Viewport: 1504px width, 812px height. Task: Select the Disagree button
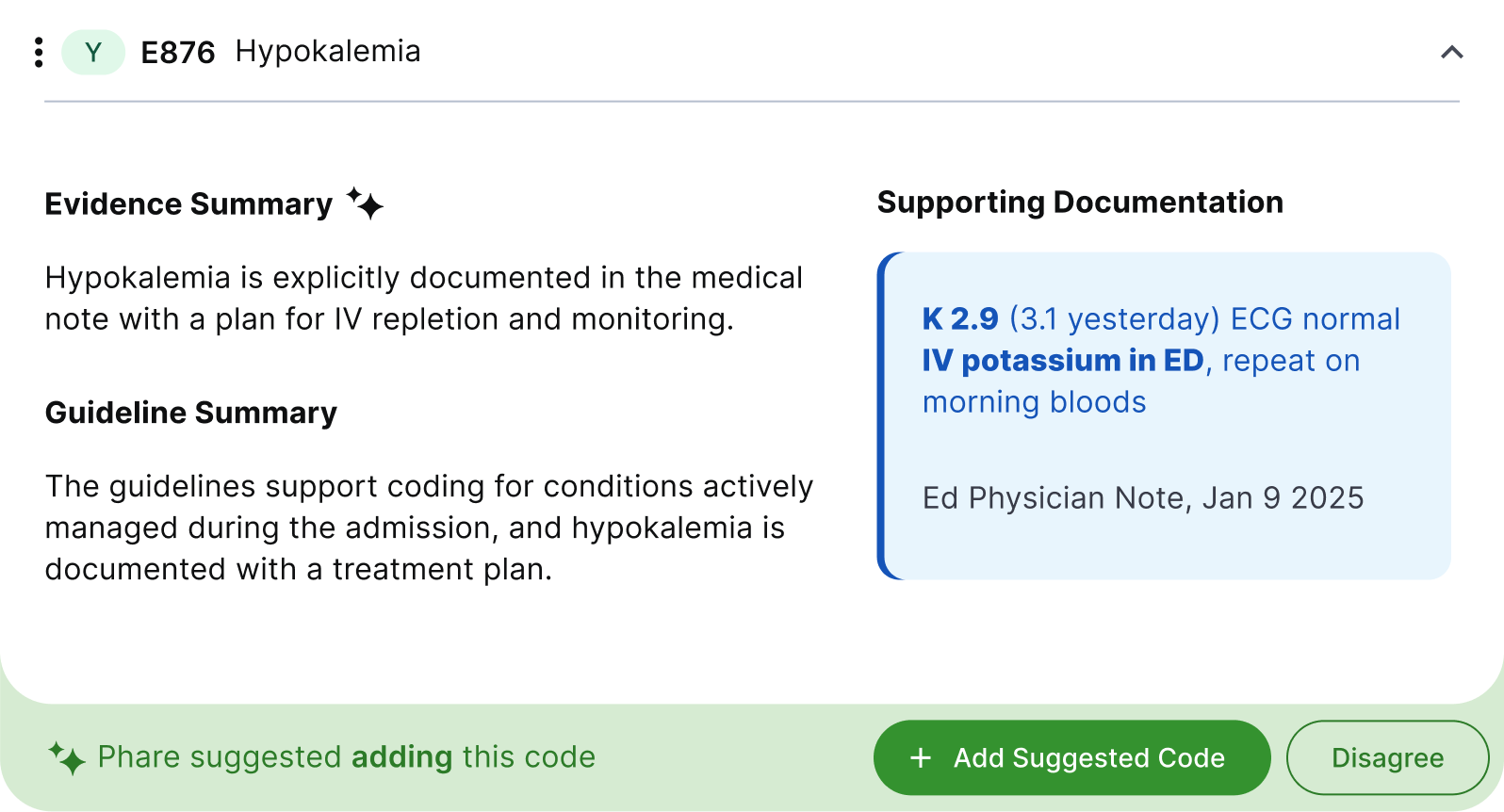click(1387, 758)
